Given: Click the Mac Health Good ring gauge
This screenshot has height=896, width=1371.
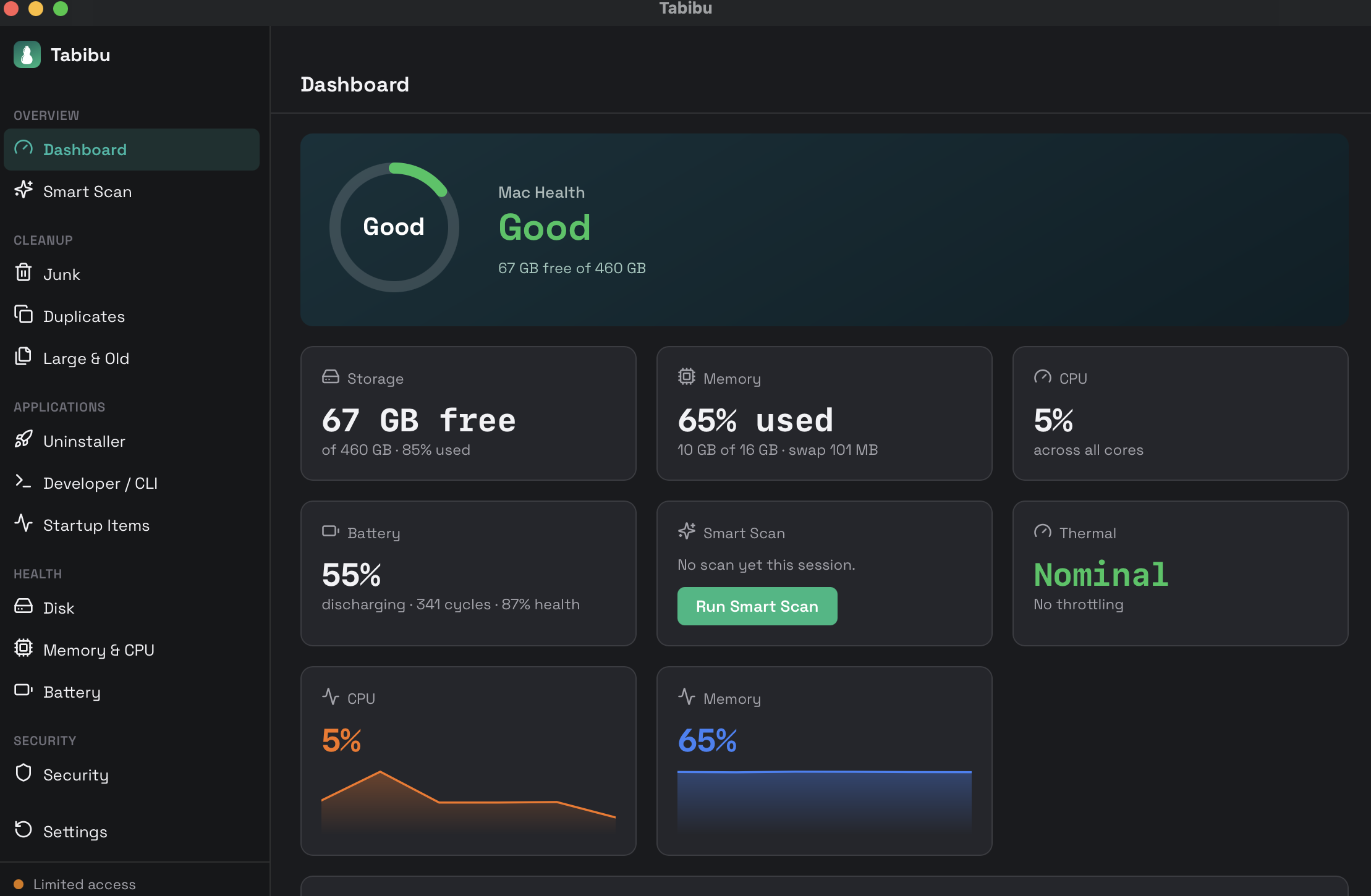Looking at the screenshot, I should 394,227.
